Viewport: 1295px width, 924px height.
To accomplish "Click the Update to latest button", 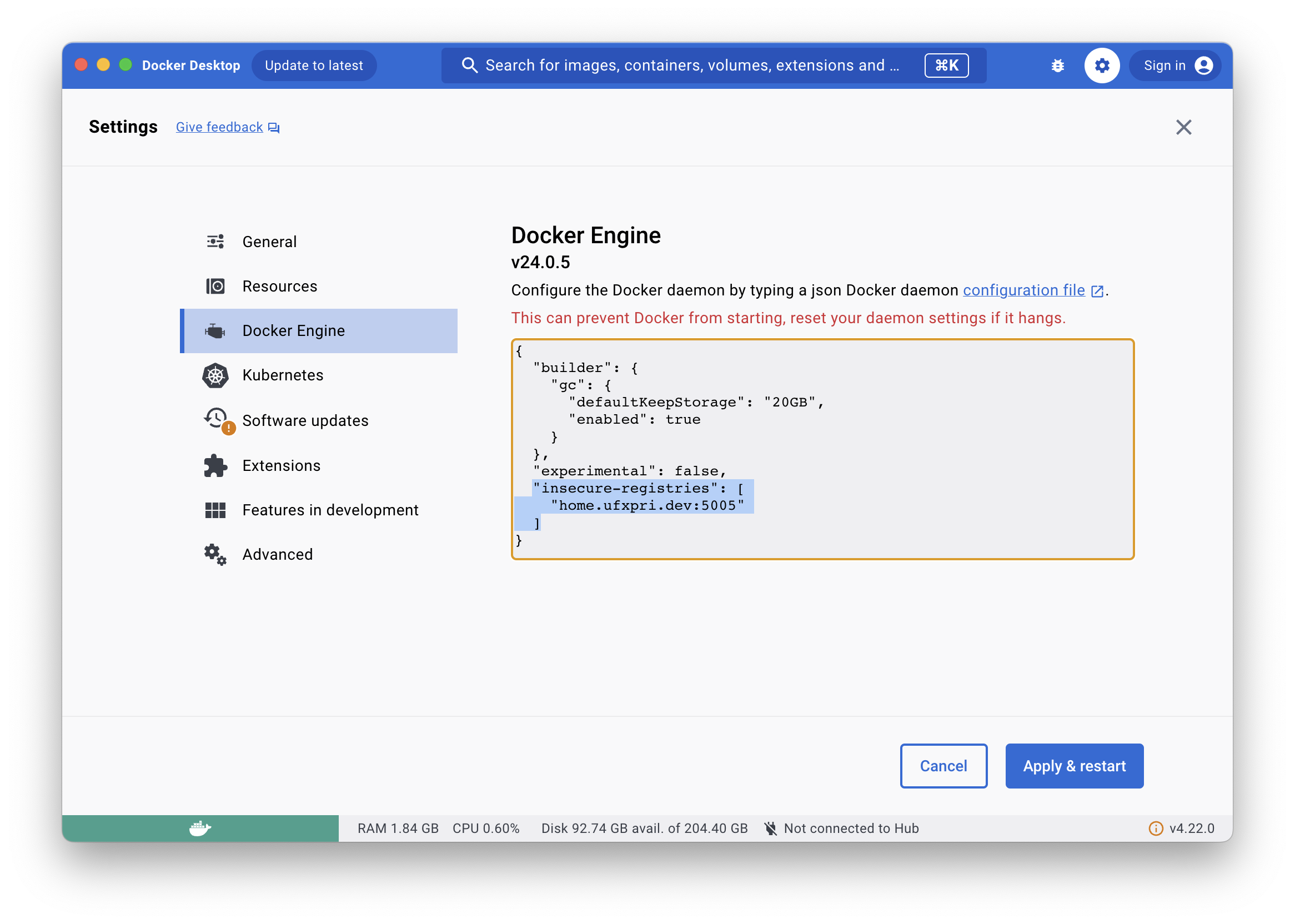I will click(314, 66).
